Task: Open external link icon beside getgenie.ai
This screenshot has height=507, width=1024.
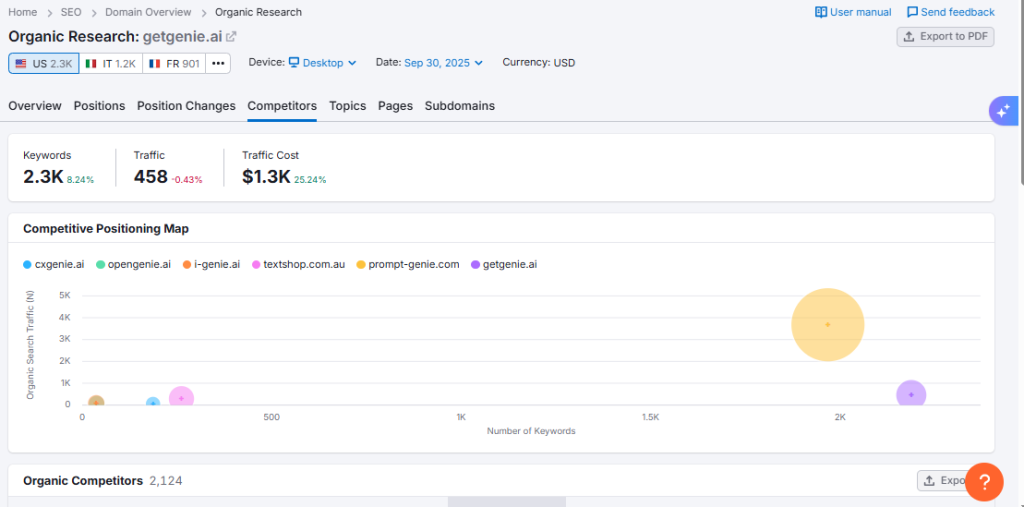Action: 231,37
